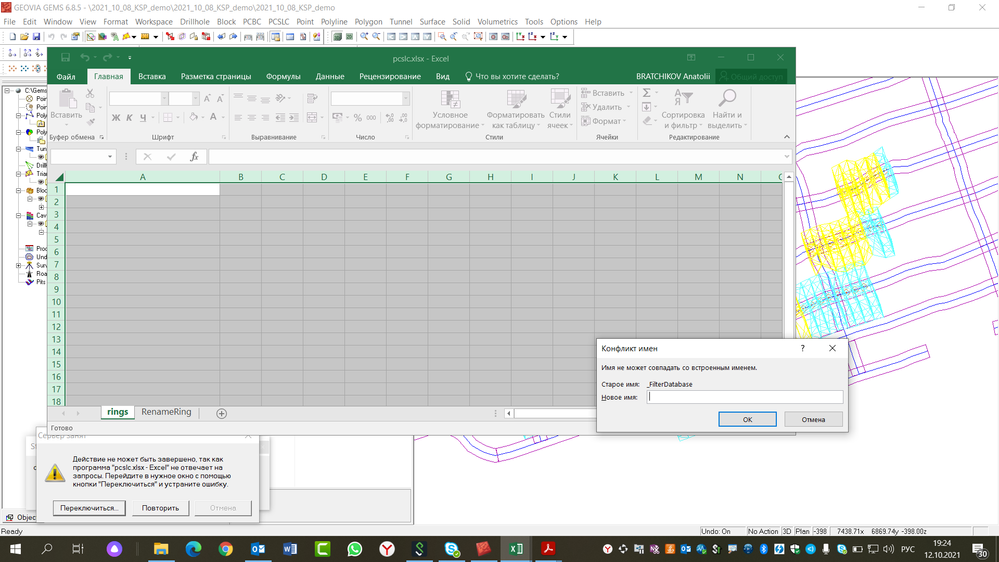The image size is (999, 562).
Task: Click the Decrease decimal icon
Action: [403, 118]
